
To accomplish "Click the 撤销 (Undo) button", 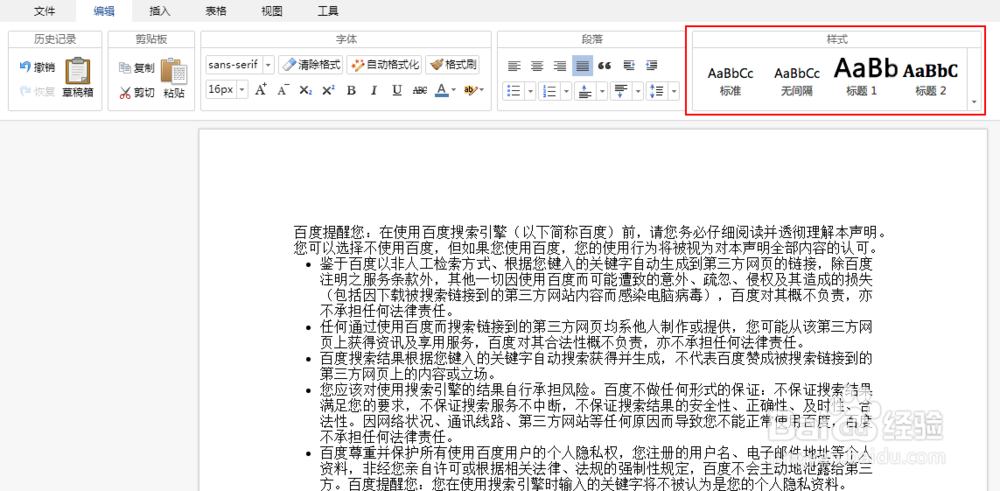I will [x=37, y=67].
